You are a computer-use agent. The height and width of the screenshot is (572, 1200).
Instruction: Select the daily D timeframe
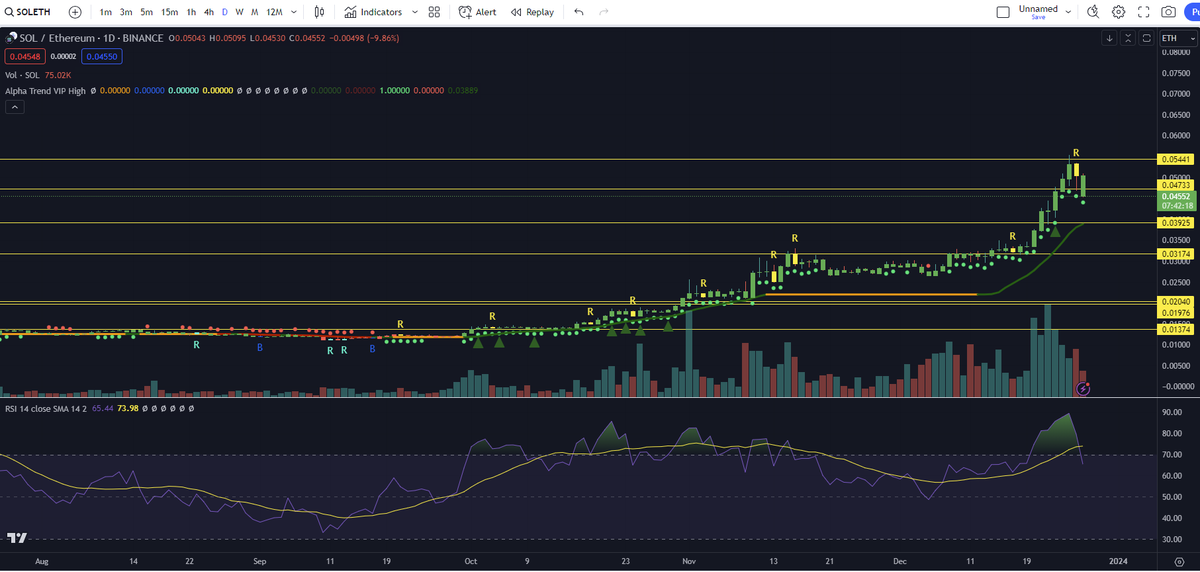pyautogui.click(x=225, y=12)
